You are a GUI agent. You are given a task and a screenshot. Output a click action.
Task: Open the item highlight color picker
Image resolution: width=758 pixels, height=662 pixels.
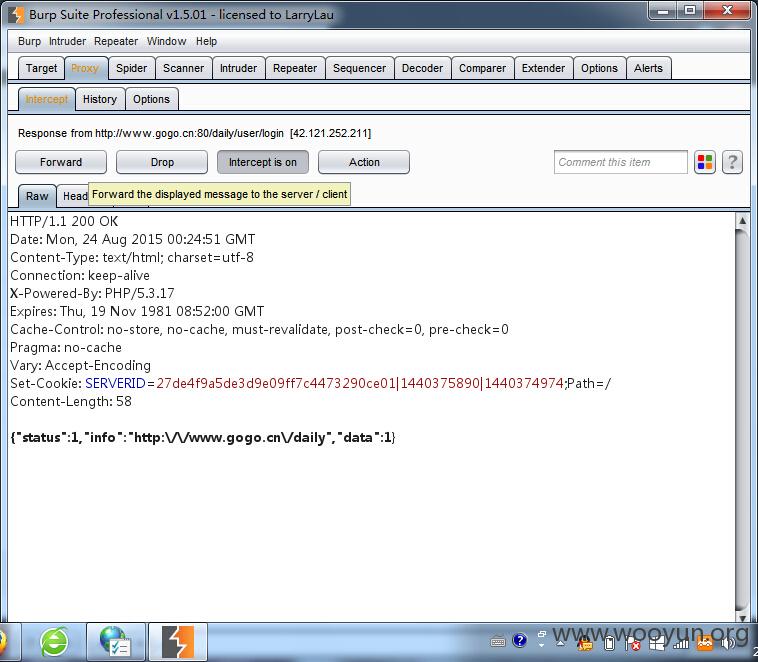705,162
